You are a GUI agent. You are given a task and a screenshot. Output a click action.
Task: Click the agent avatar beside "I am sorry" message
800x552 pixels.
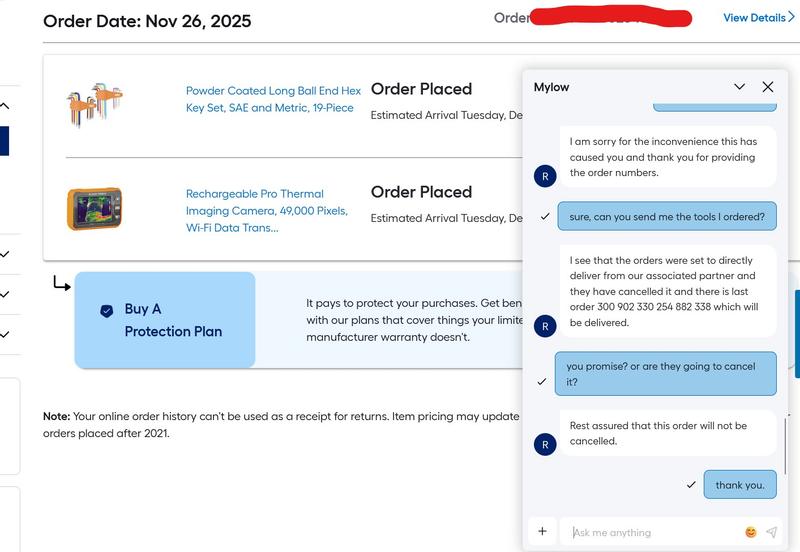point(545,176)
